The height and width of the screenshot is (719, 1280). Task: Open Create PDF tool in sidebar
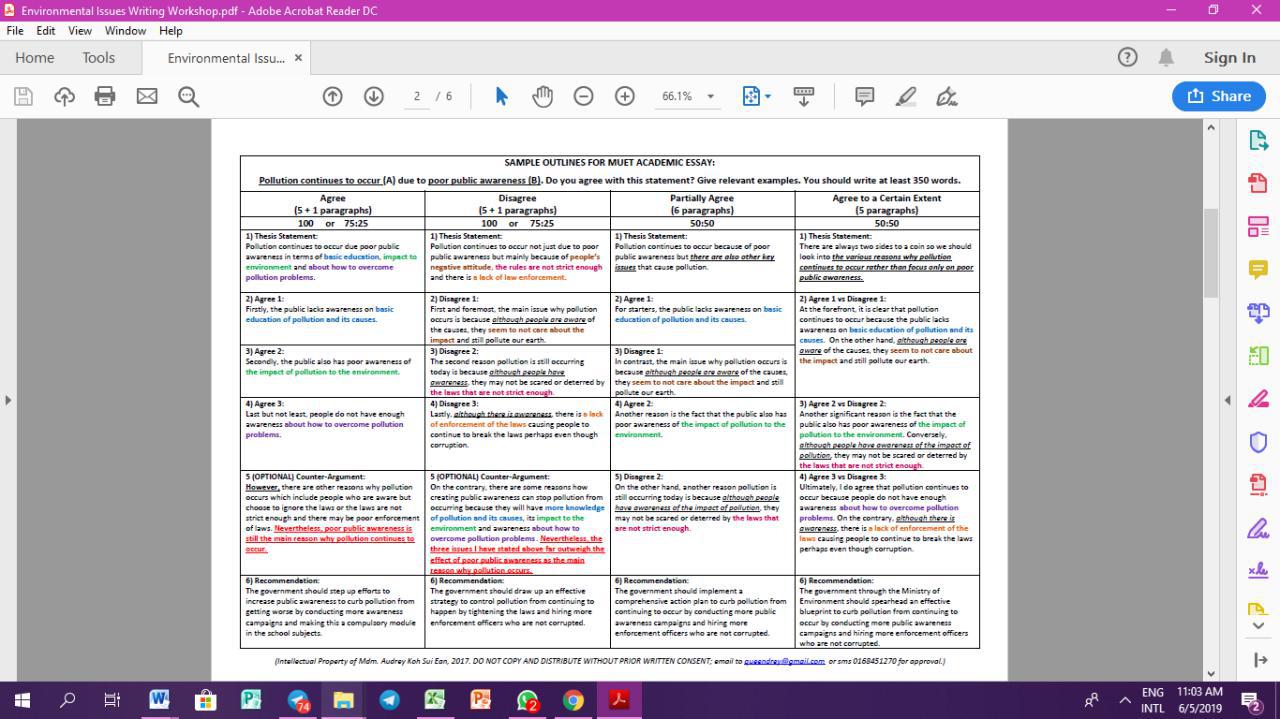[x=1258, y=183]
